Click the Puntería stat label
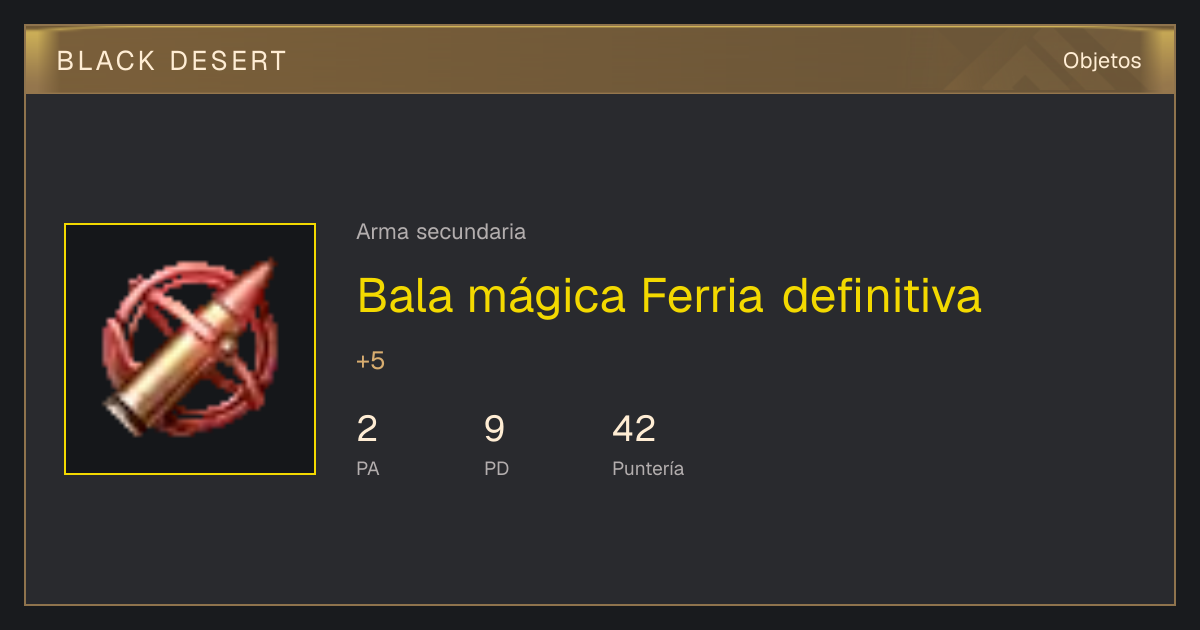 tap(648, 468)
